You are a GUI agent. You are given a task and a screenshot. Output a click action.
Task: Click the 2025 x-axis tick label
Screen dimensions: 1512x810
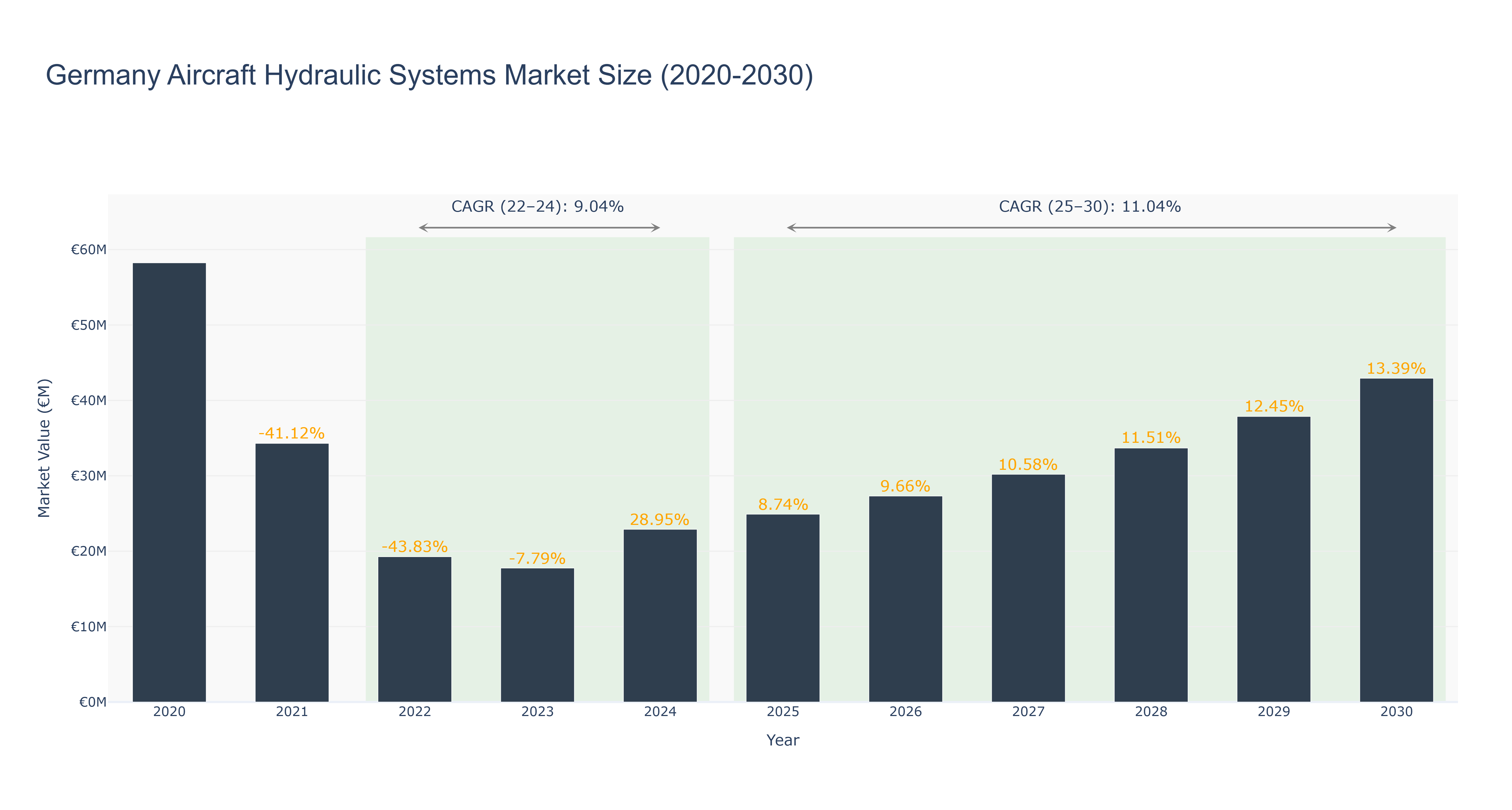click(x=782, y=712)
